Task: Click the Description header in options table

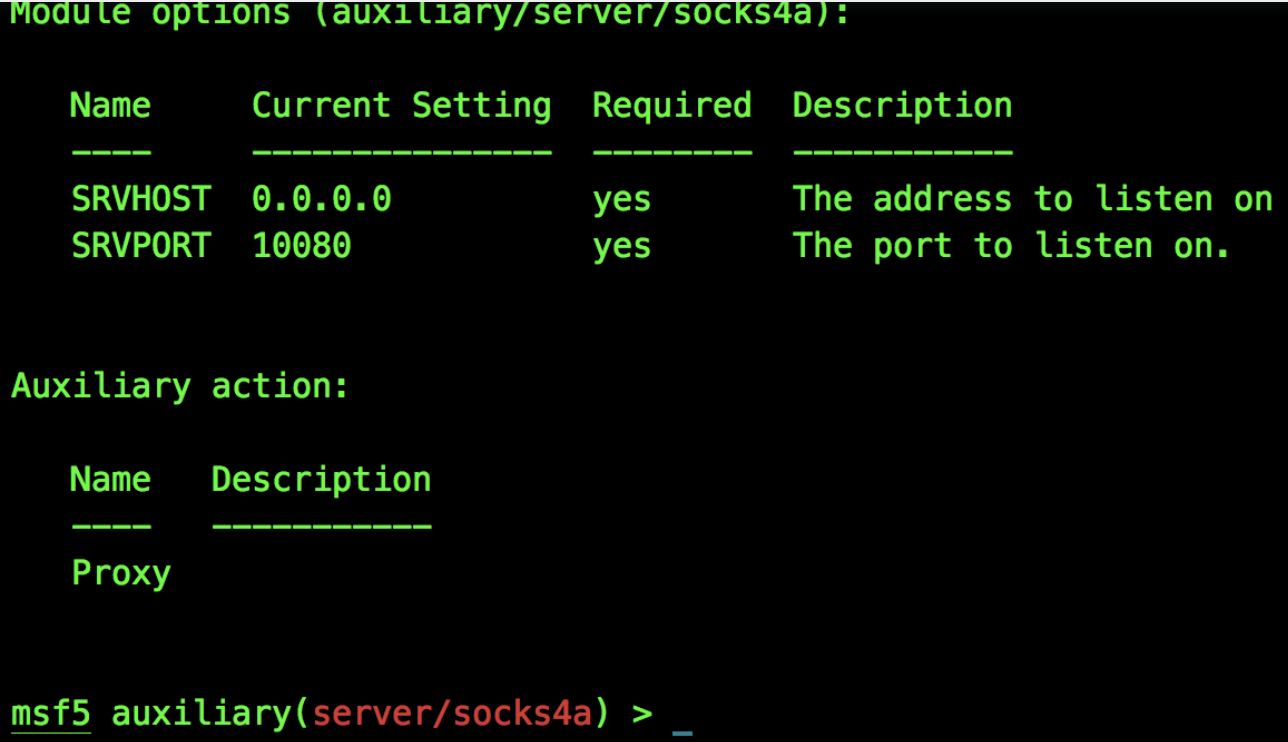Action: click(902, 106)
